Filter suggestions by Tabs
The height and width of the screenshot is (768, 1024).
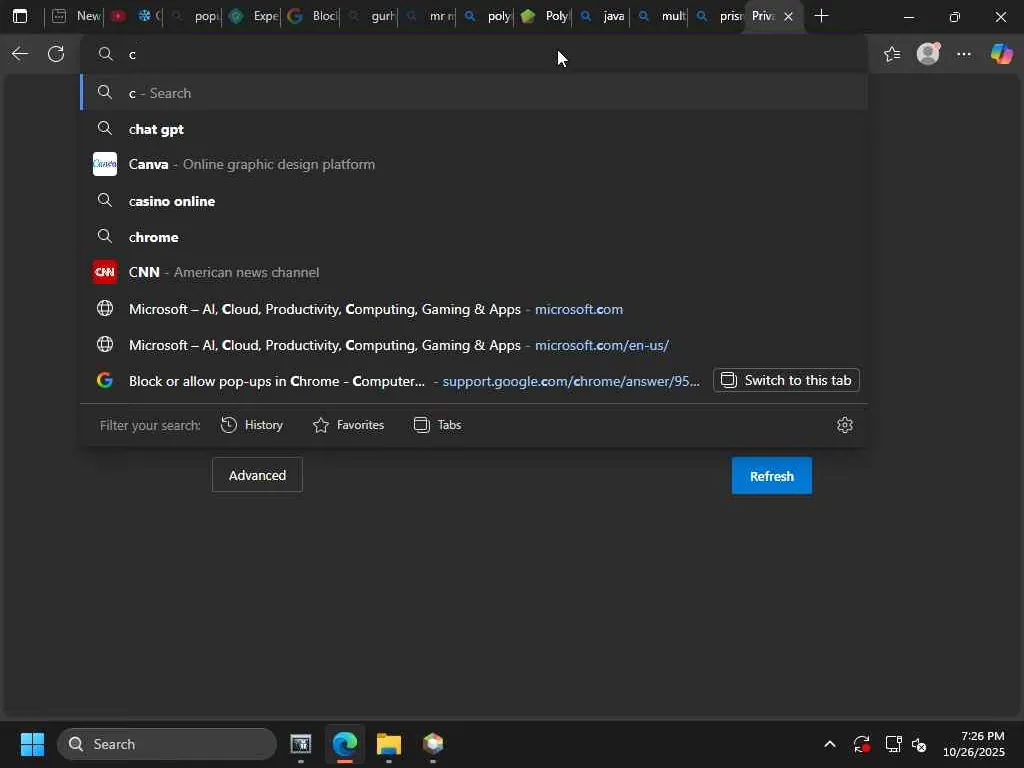(x=438, y=425)
